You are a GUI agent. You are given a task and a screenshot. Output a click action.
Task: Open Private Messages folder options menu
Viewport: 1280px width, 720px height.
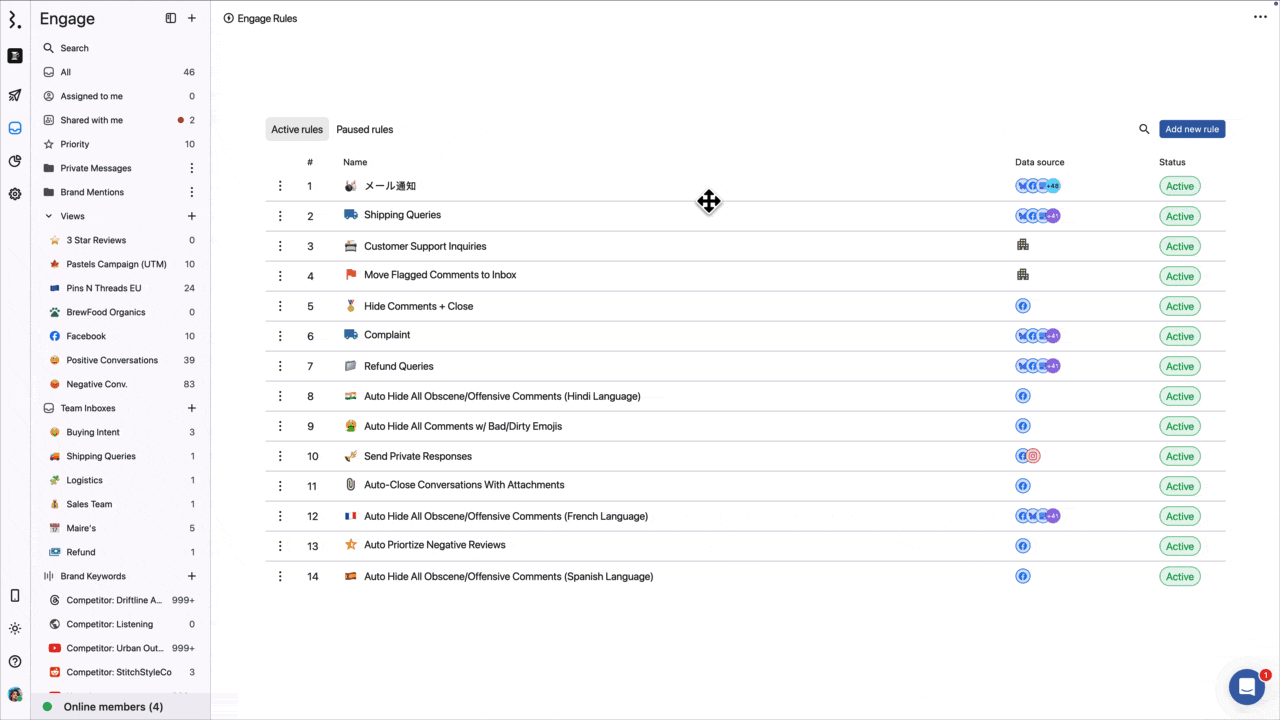pyautogui.click(x=192, y=168)
